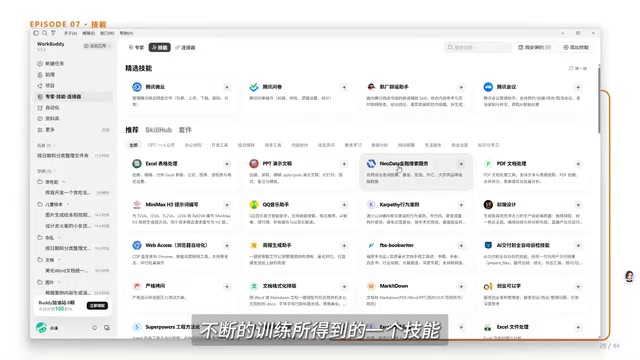Click the Web Access browser icon
Screen dimensions: 640x360
(137, 245)
